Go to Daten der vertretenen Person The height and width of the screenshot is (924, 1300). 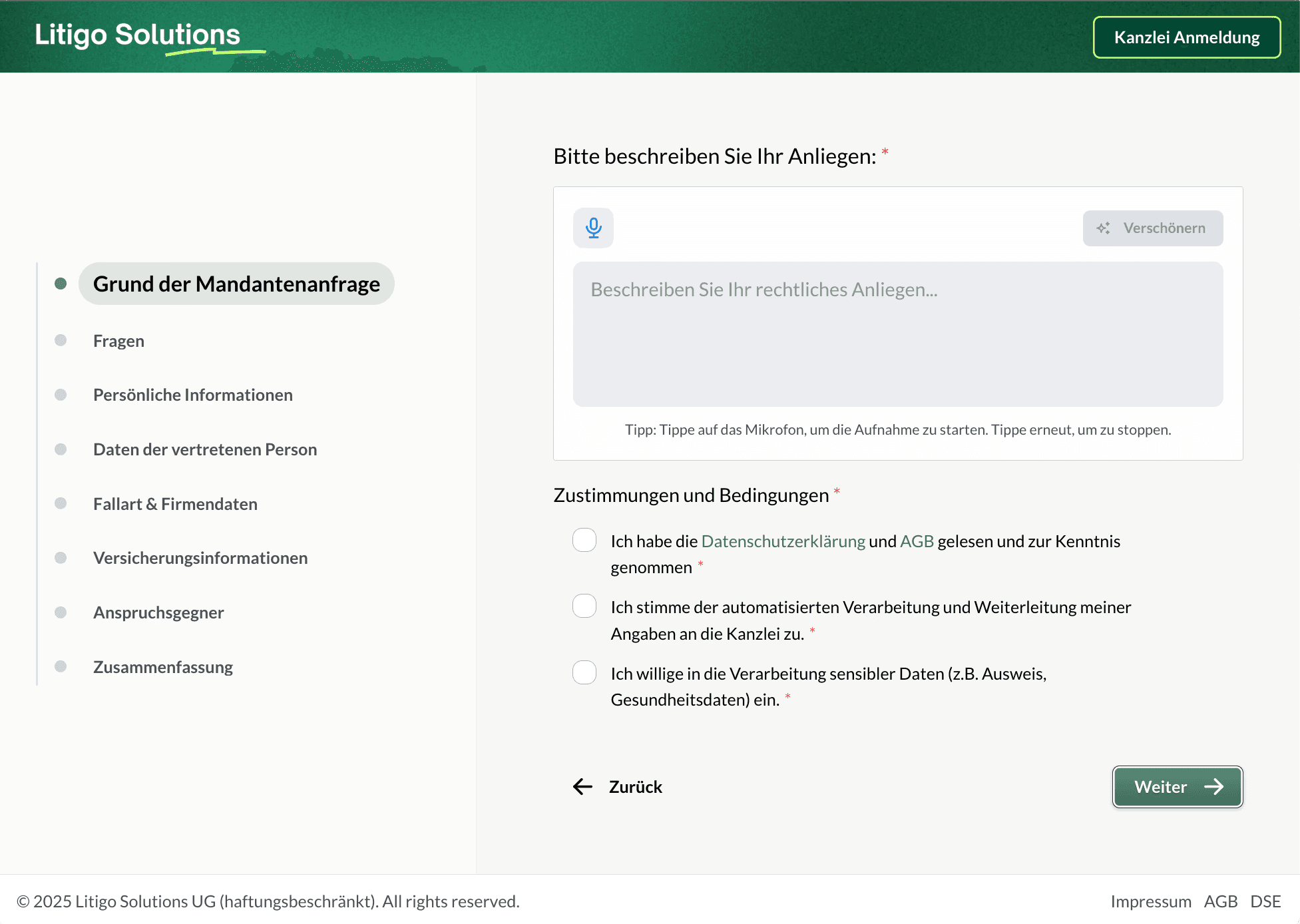[x=205, y=449]
